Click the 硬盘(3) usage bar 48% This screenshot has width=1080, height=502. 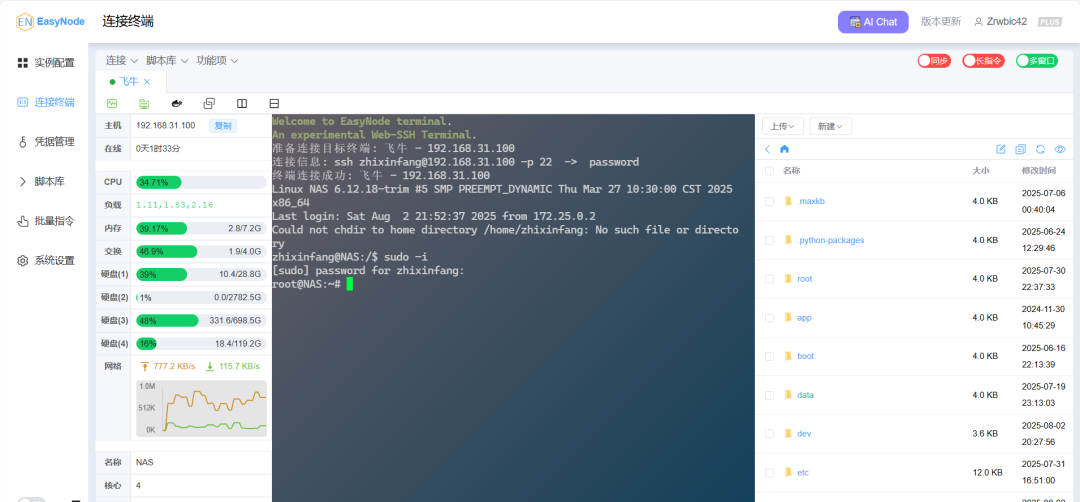coord(201,320)
